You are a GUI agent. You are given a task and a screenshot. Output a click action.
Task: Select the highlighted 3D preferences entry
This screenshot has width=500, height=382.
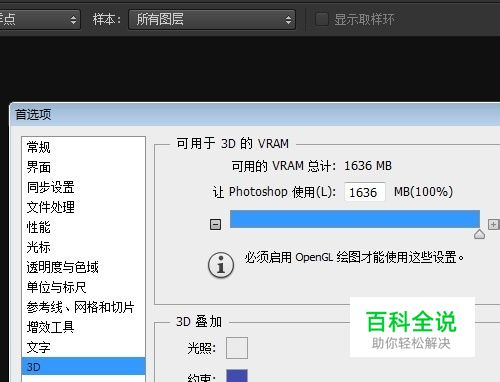(83, 366)
